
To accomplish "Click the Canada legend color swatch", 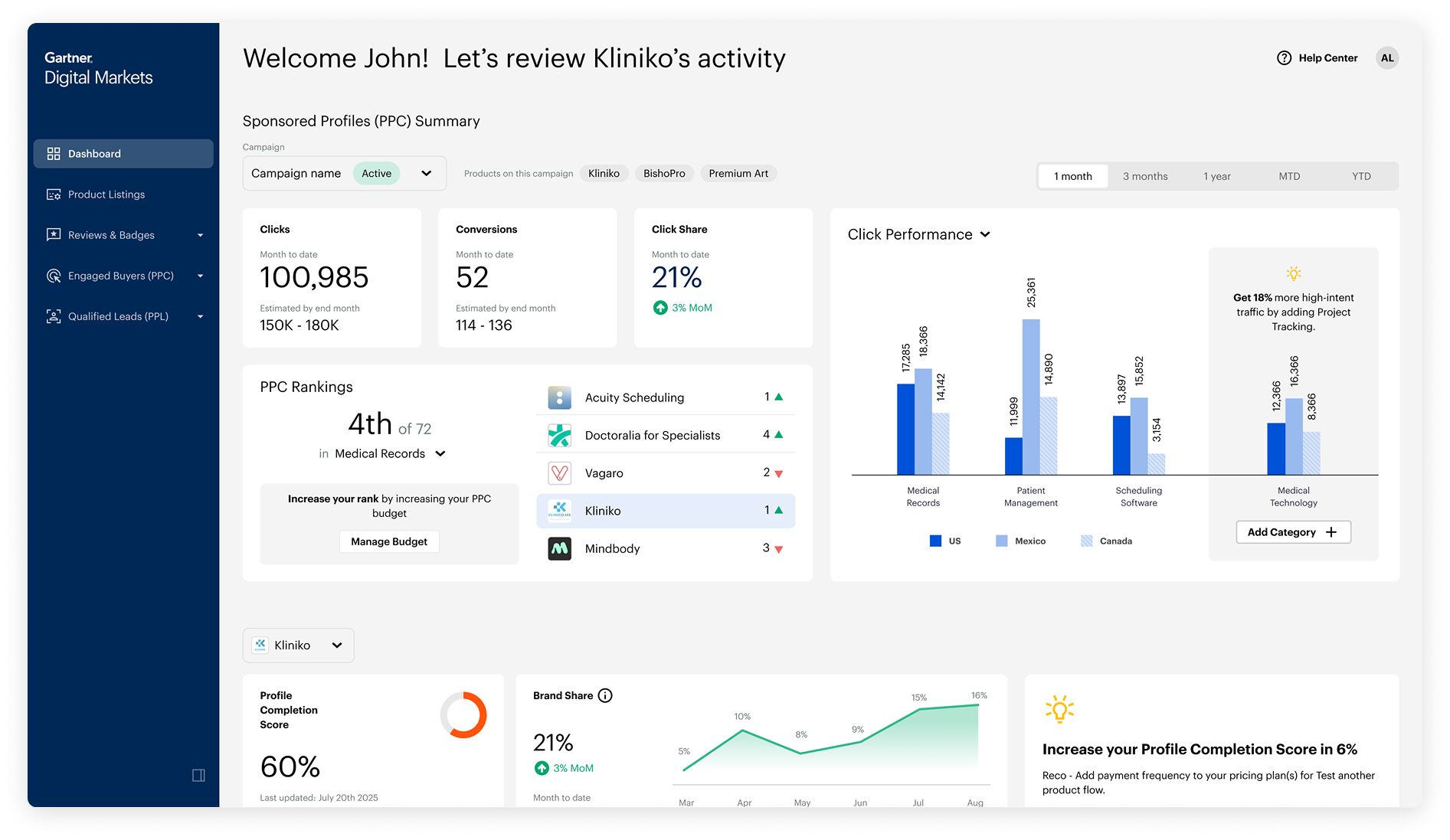I will point(1086,541).
